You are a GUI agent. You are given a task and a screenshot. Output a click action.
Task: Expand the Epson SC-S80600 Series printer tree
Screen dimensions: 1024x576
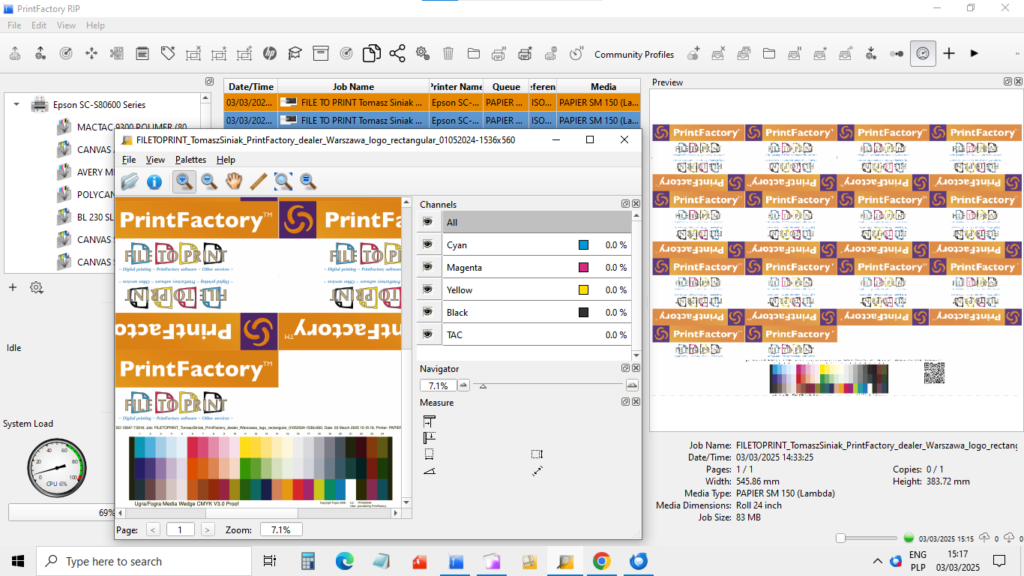16,104
